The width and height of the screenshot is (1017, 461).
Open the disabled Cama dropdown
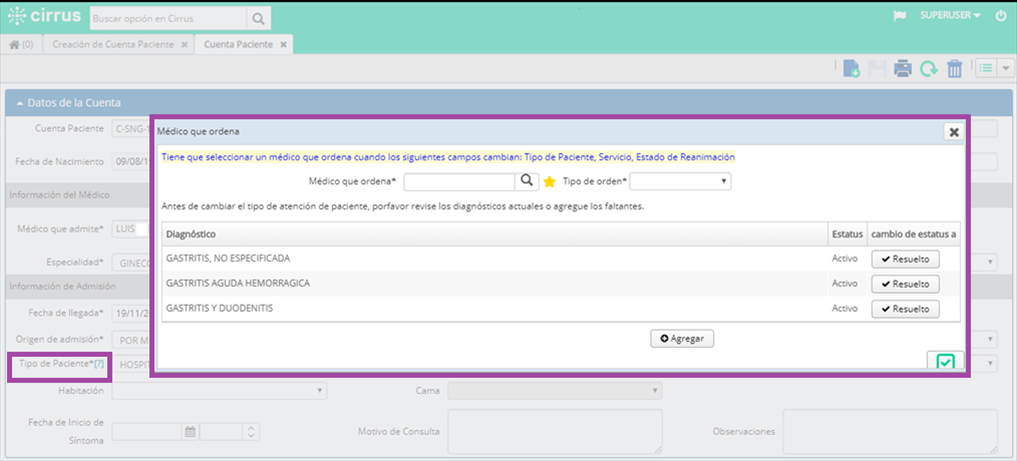pyautogui.click(x=555, y=390)
